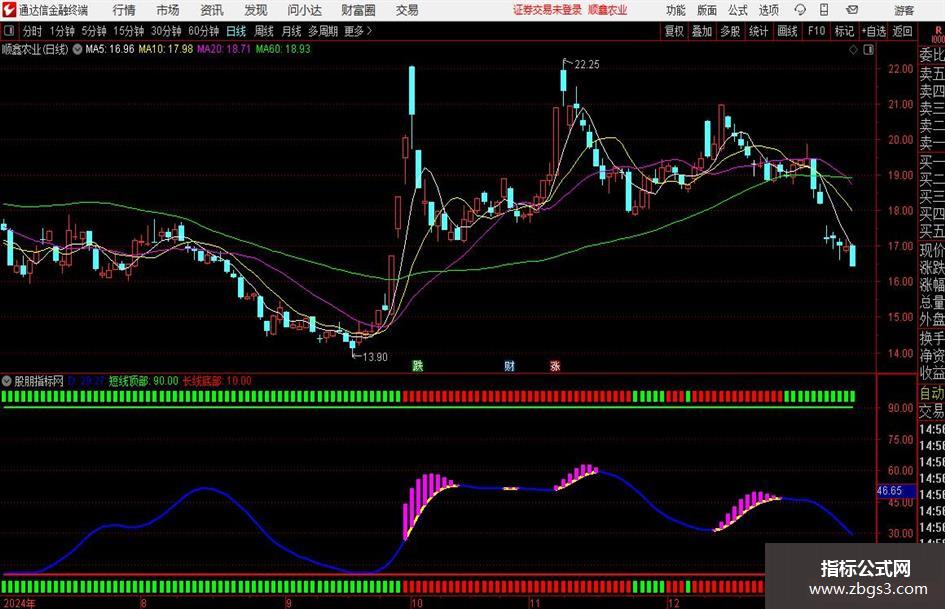This screenshot has width=945, height=609.
Task: Click the 顺鑫农业 stock name in title bar
Action: point(608,10)
